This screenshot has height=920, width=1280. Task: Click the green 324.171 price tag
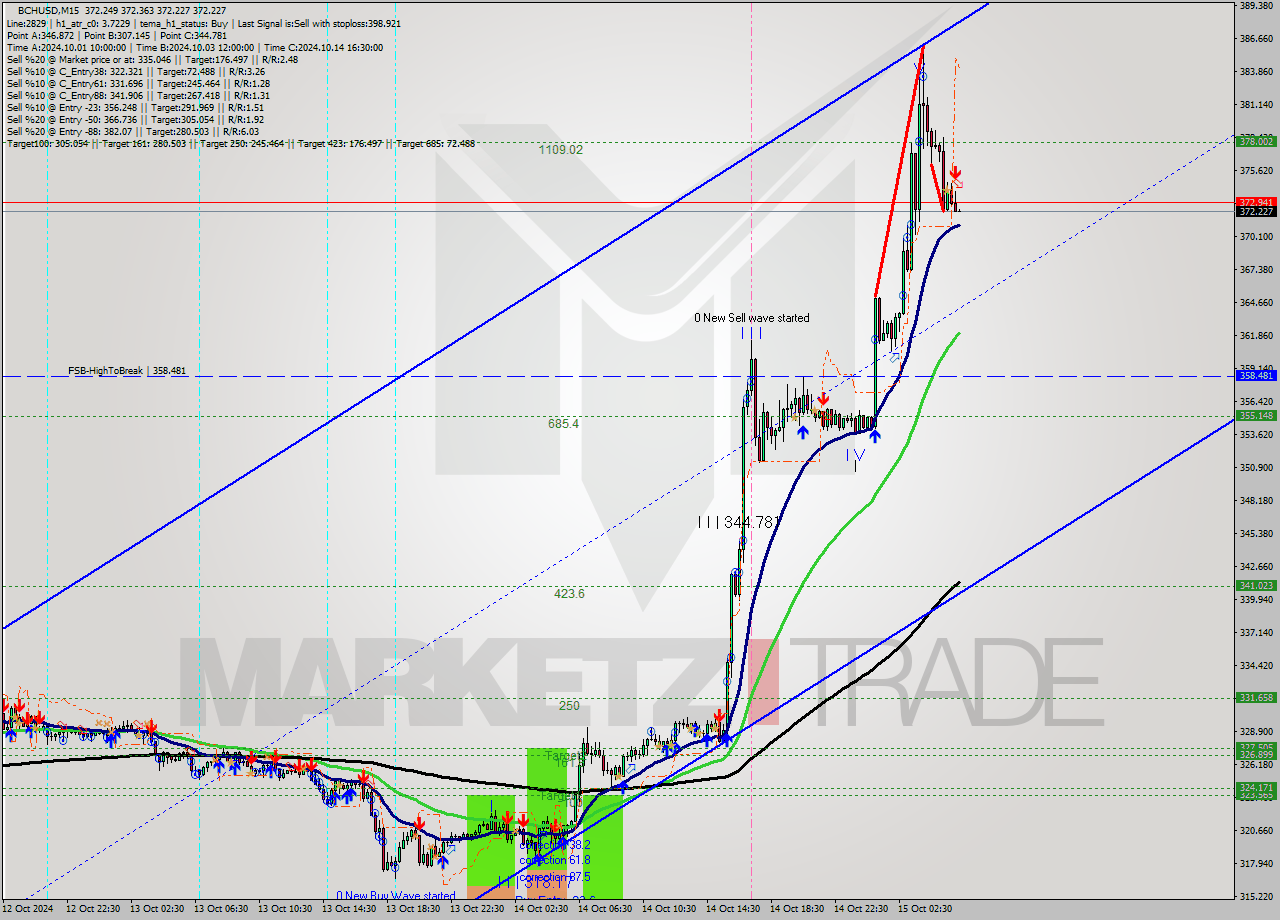coord(1256,787)
